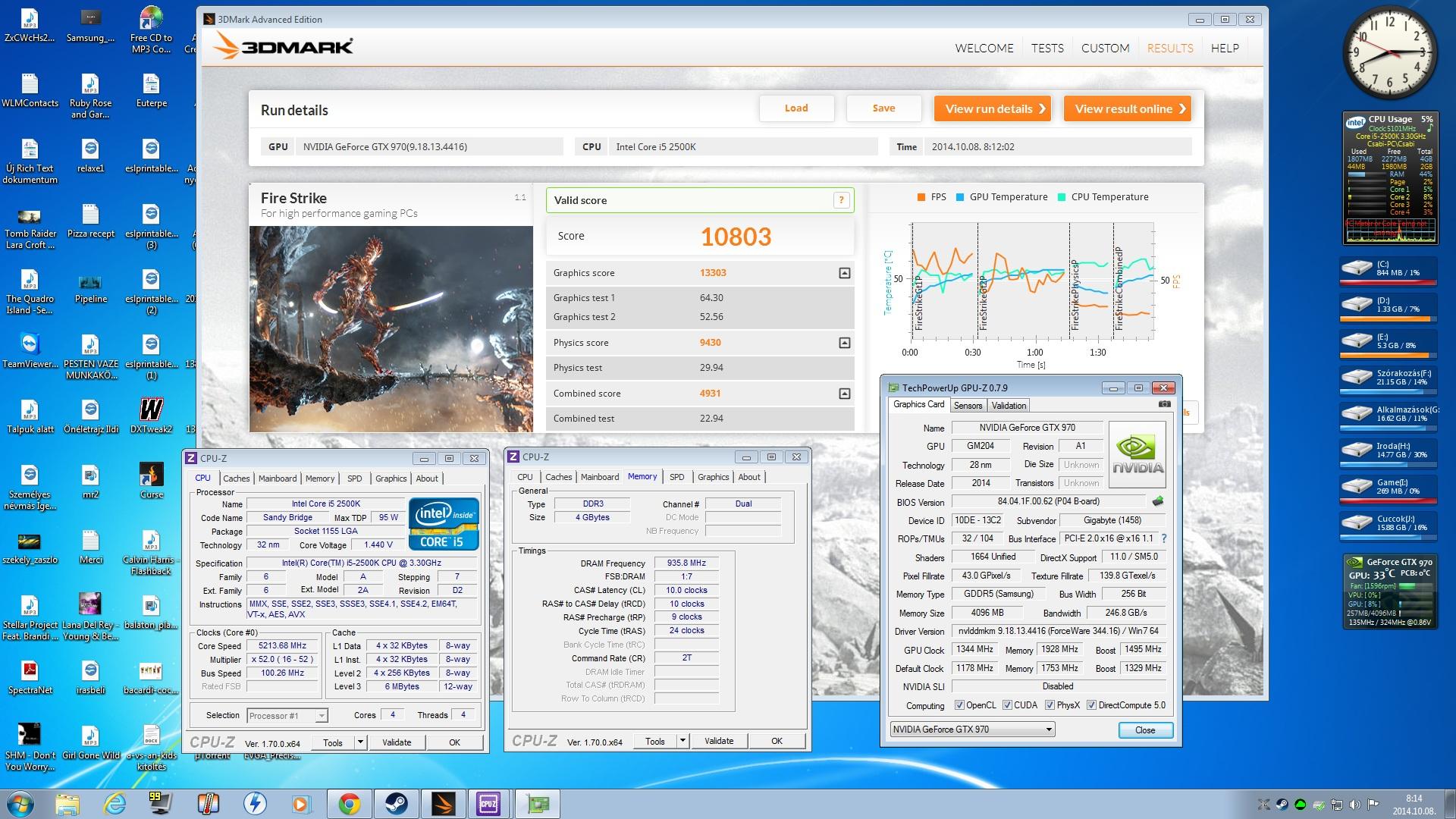Toggle the OpenCL checkbox in GPU-Z

coord(959,705)
